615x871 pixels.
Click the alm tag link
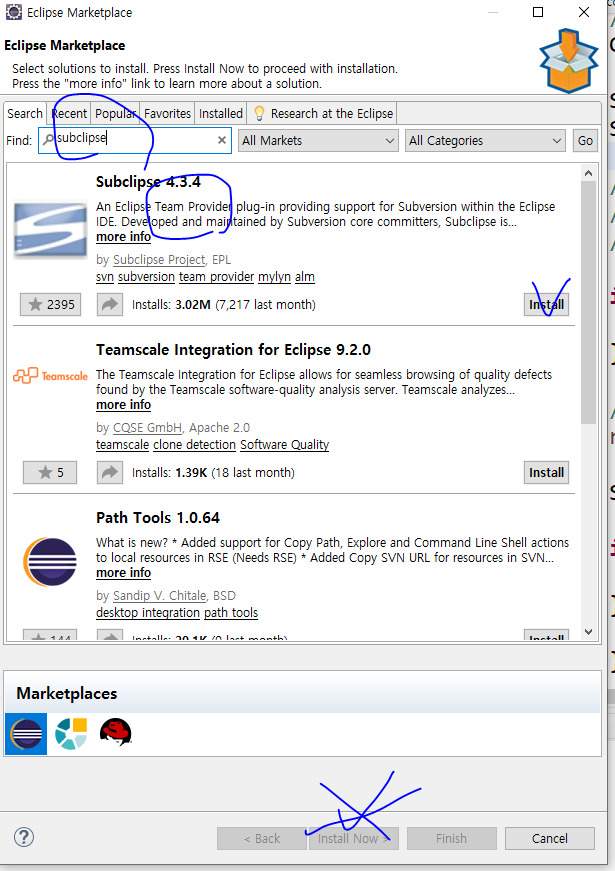click(x=304, y=277)
